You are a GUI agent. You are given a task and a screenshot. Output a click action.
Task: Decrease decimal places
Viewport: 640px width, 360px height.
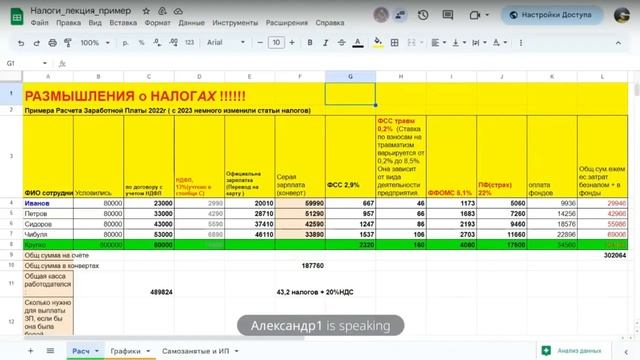157,43
